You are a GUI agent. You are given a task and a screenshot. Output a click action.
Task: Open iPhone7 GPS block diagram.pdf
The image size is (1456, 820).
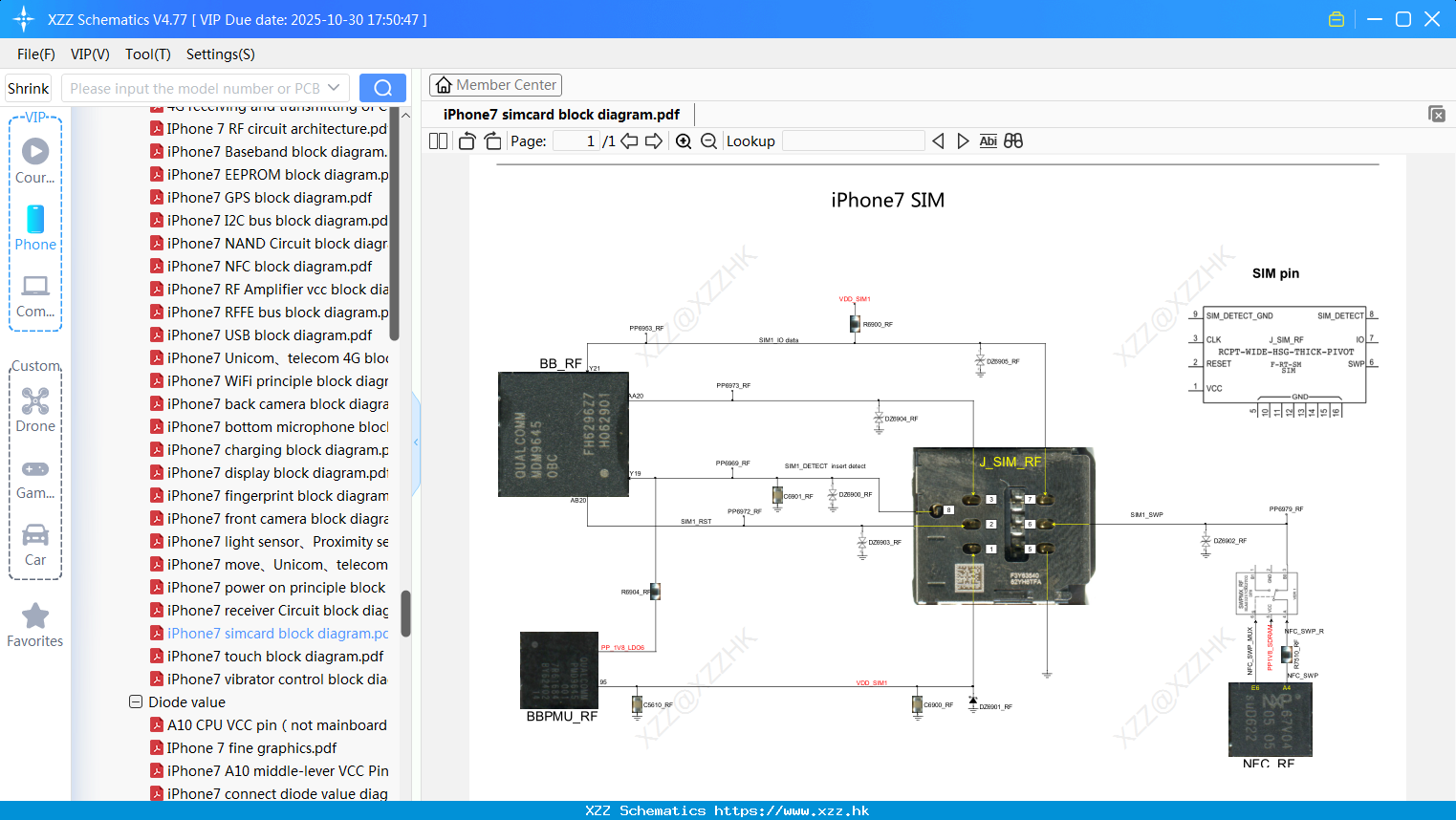(261, 198)
